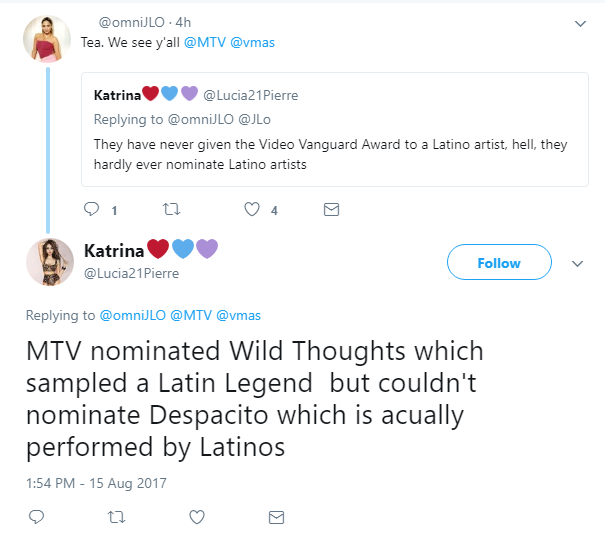This screenshot has width=605, height=547.
Task: Retweet Katrina's Wild Thoughts tweet
Action: pos(116,517)
